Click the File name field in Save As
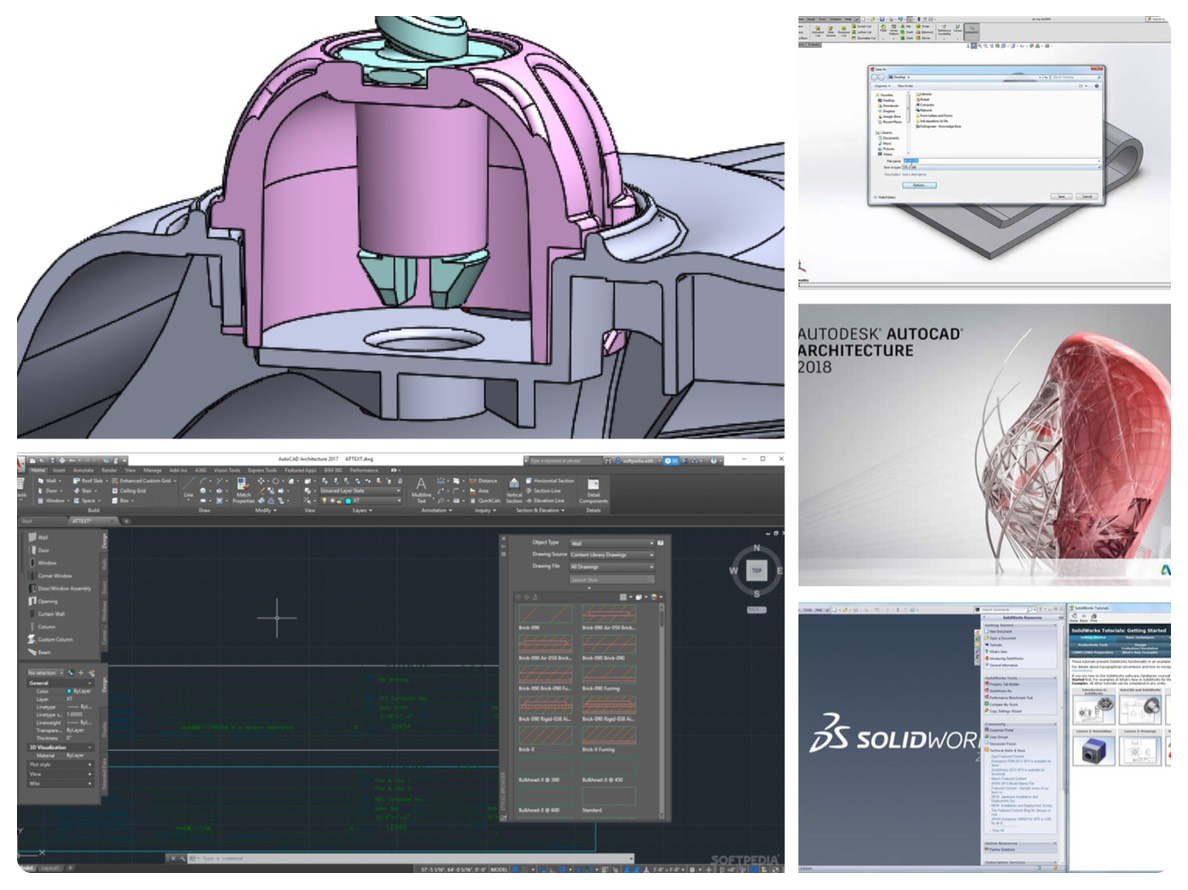The image size is (1188, 890). (1000, 161)
